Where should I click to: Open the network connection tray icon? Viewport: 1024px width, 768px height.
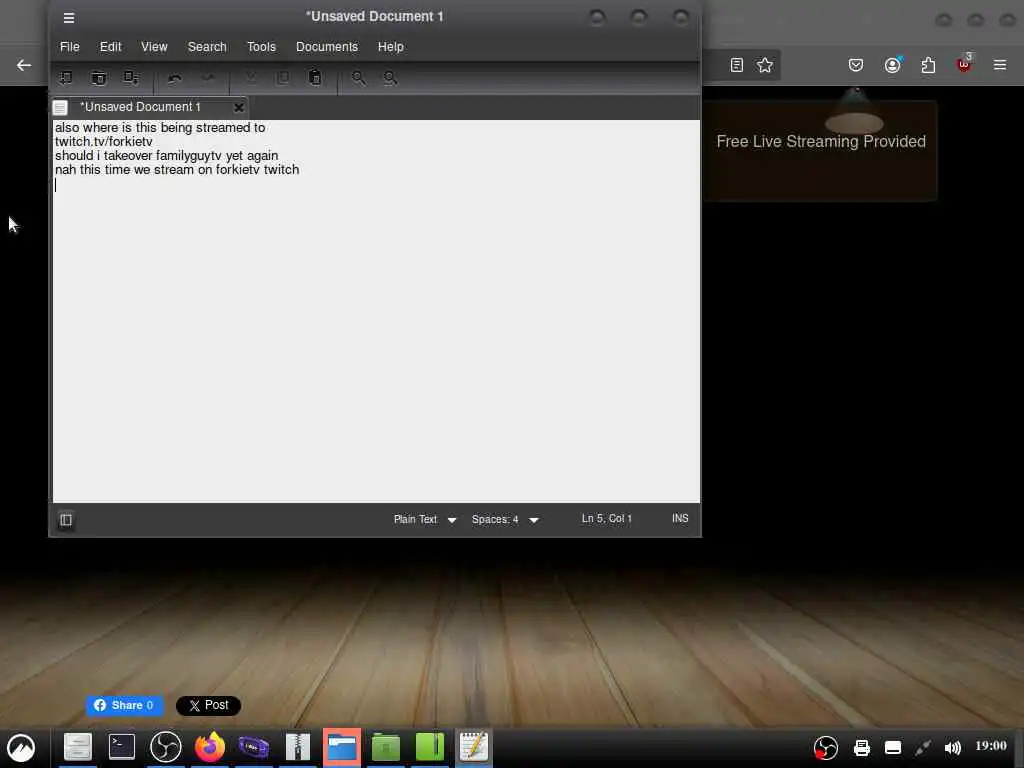pos(922,748)
